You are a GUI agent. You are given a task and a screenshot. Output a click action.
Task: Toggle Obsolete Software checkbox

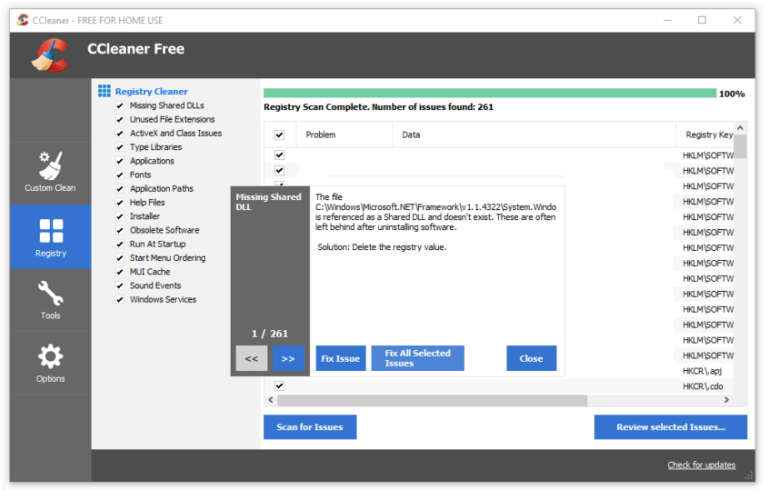pos(120,231)
